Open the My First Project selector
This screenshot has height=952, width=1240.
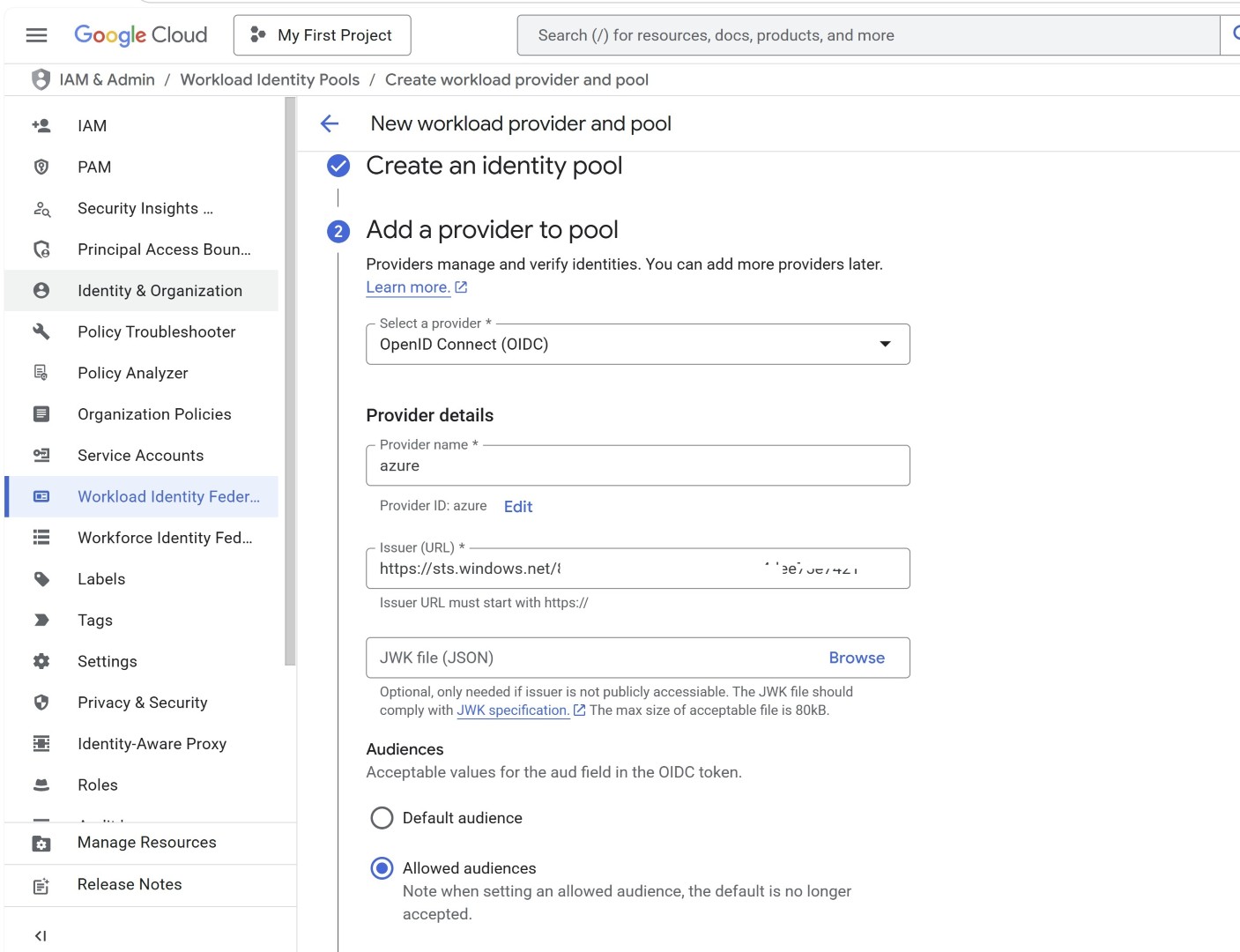[x=322, y=35]
